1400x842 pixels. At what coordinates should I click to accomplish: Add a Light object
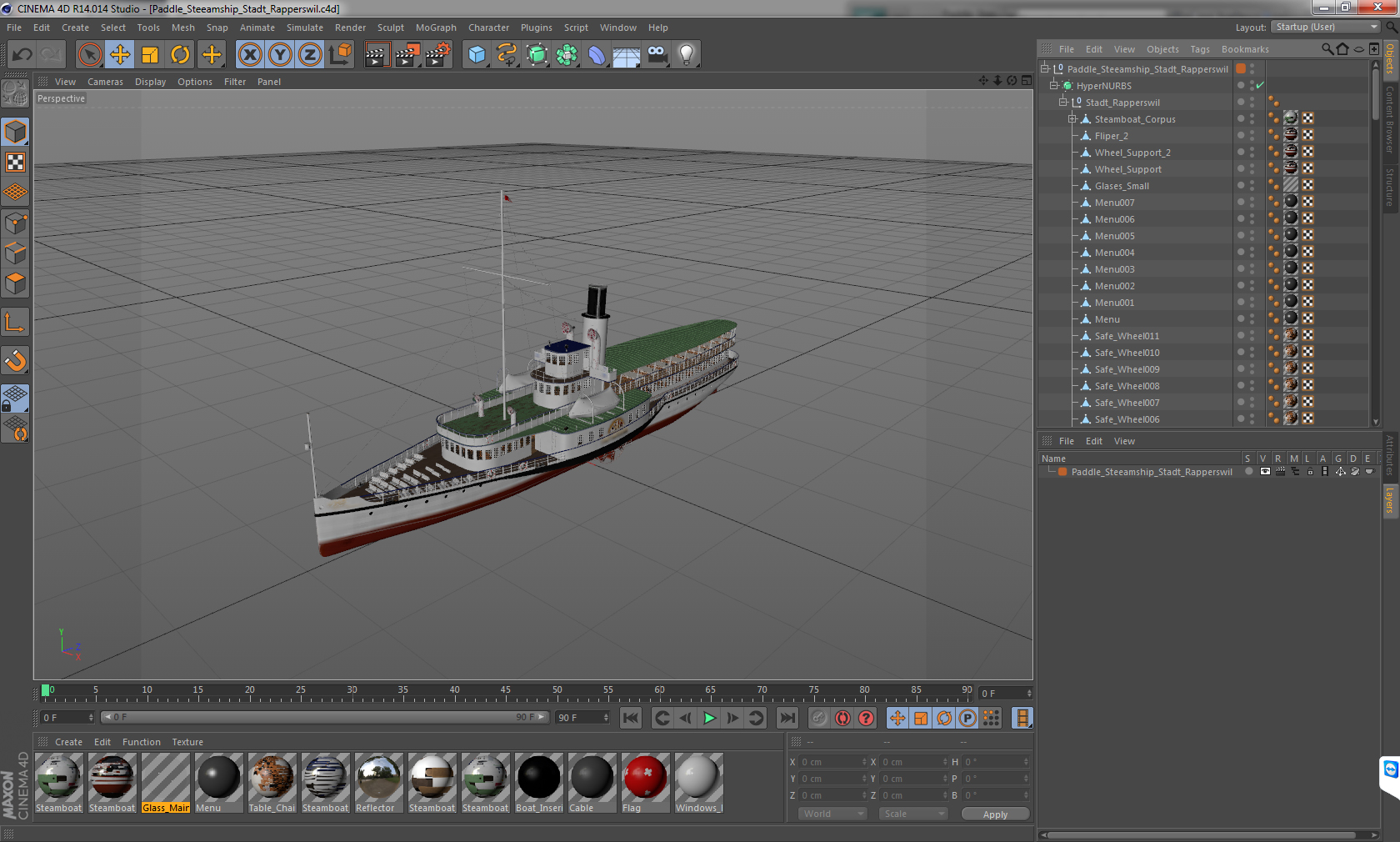coord(687,55)
